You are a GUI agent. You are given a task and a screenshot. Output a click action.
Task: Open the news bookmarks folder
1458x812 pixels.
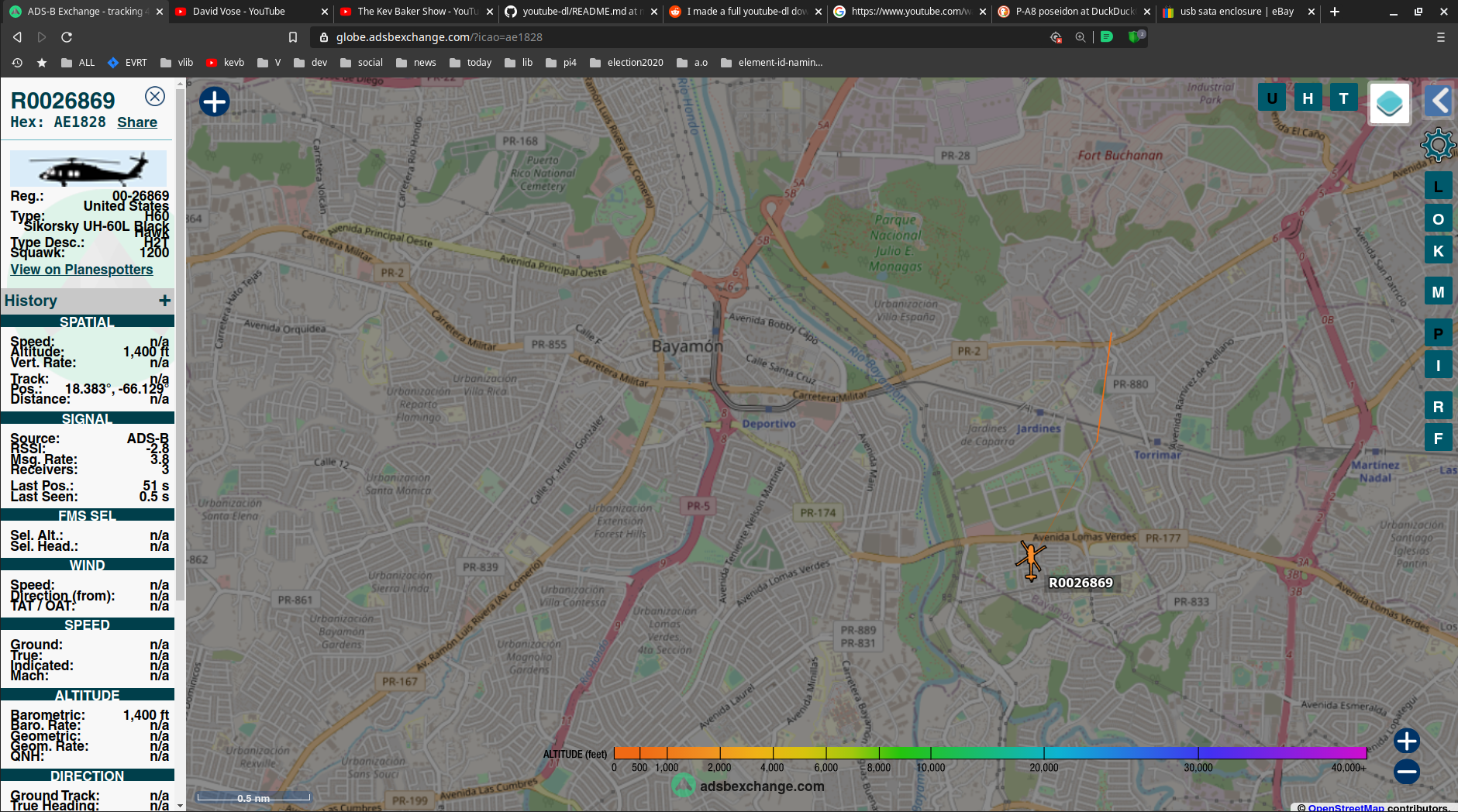pos(416,63)
